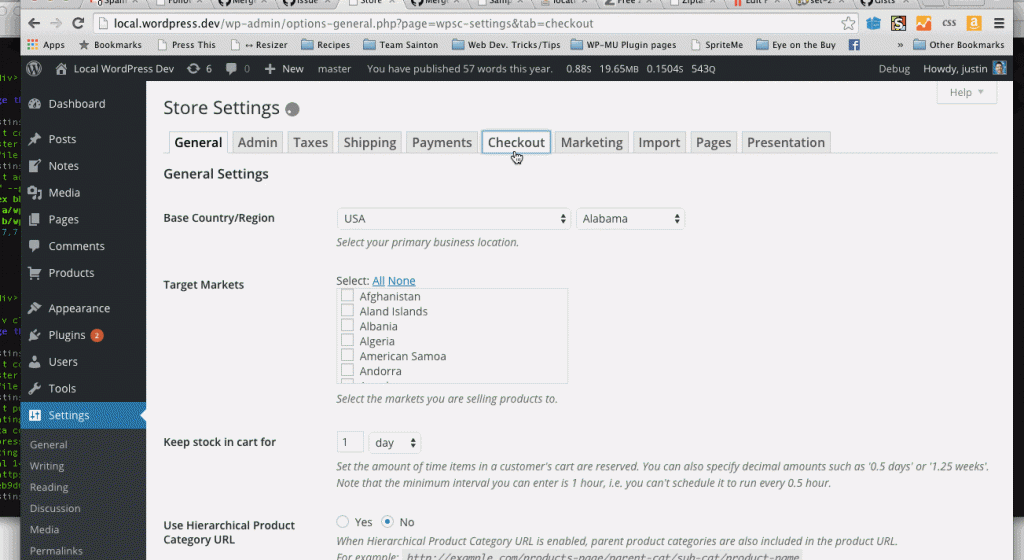
Task: Check the Aland Islands checkbox
Action: (347, 311)
